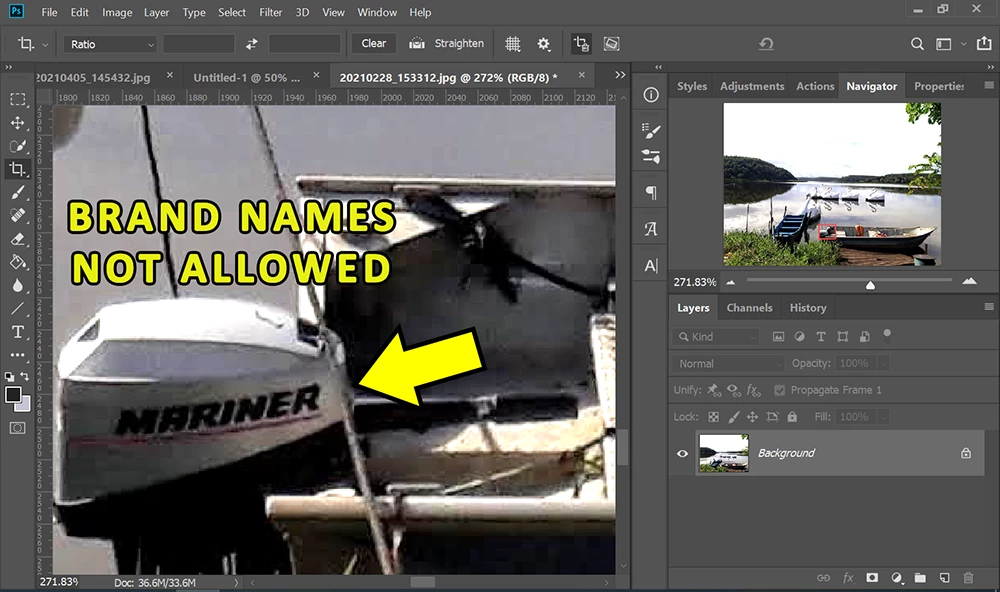Viewport: 1000px width, 592px height.
Task: Switch to the Adjustments panel tab
Action: coord(752,86)
